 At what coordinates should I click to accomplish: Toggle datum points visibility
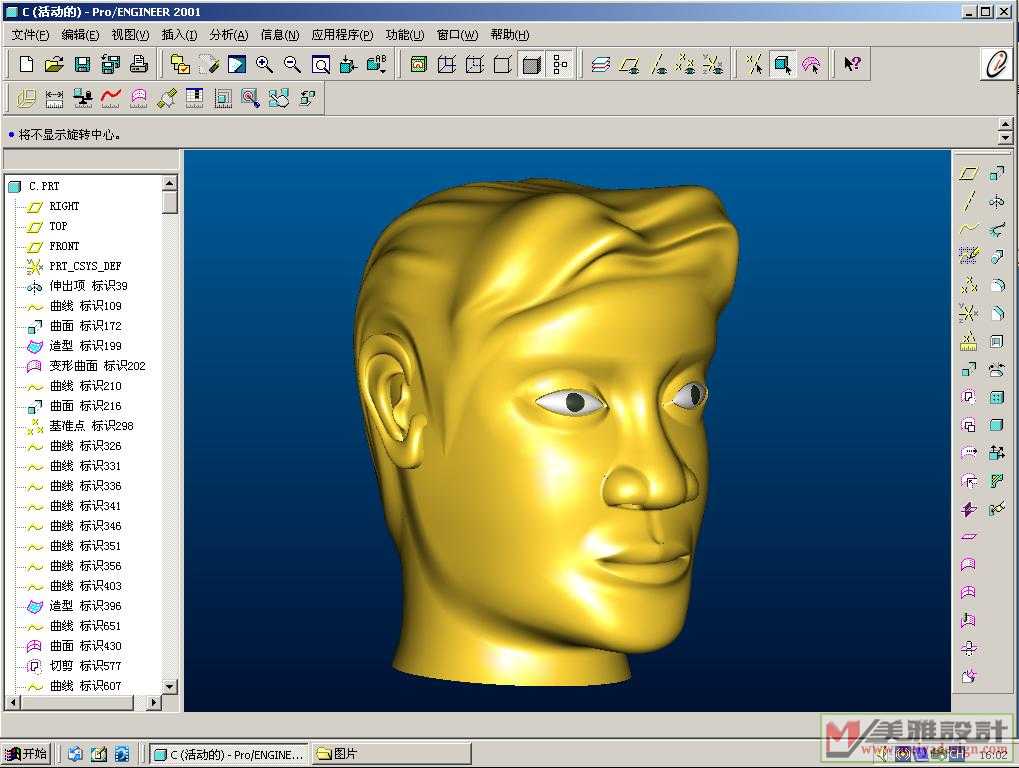pyautogui.click(x=686, y=64)
